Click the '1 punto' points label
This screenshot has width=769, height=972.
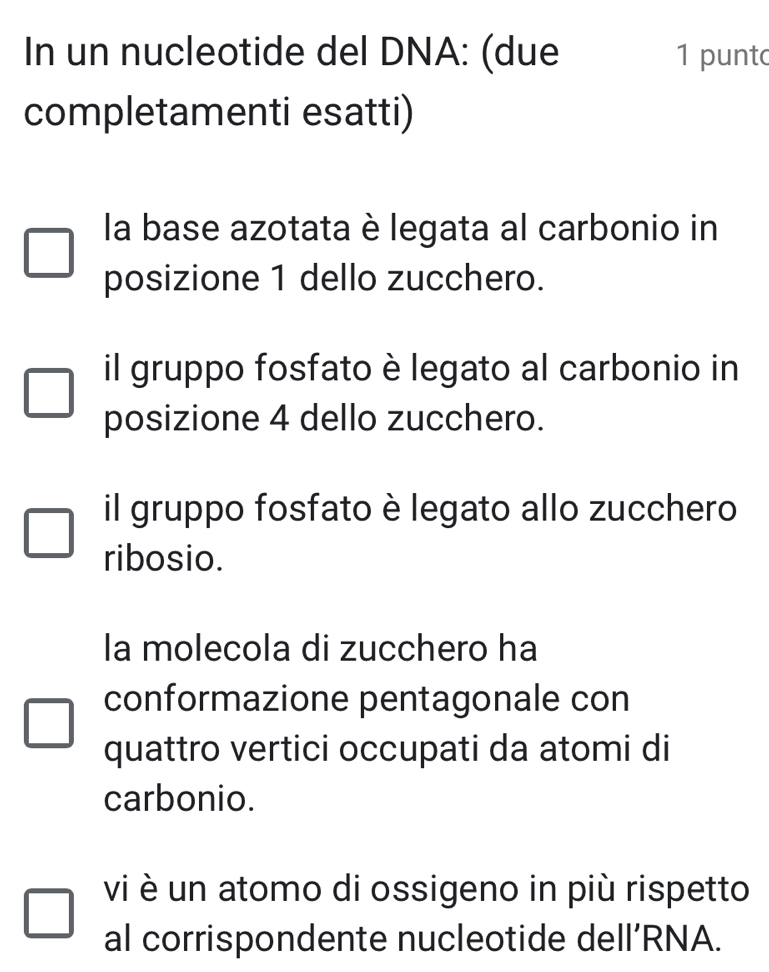(x=720, y=54)
